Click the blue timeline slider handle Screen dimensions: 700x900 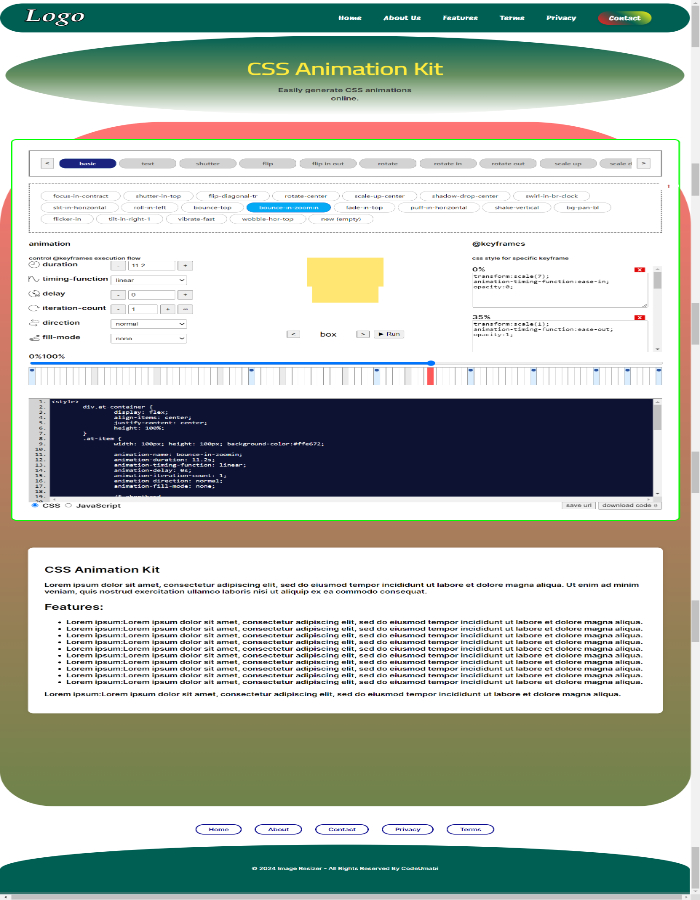point(431,363)
